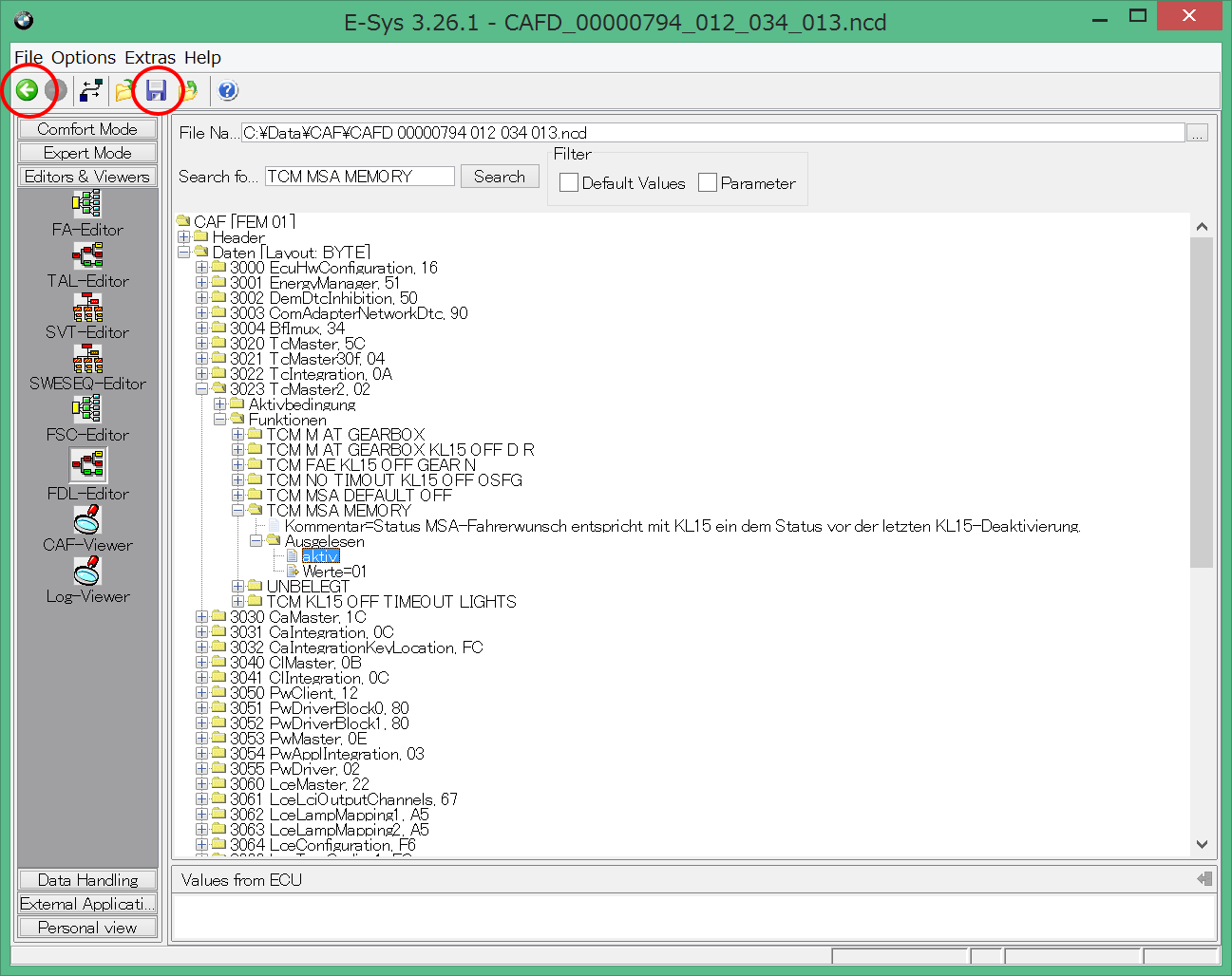Open the connection icon in toolbar
The height and width of the screenshot is (976, 1232).
point(91,90)
